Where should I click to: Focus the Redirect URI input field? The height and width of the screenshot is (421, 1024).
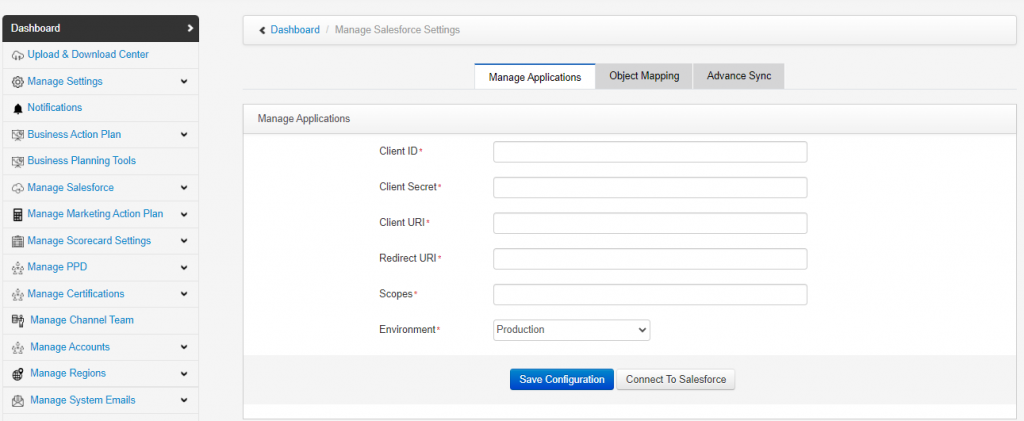(x=650, y=259)
